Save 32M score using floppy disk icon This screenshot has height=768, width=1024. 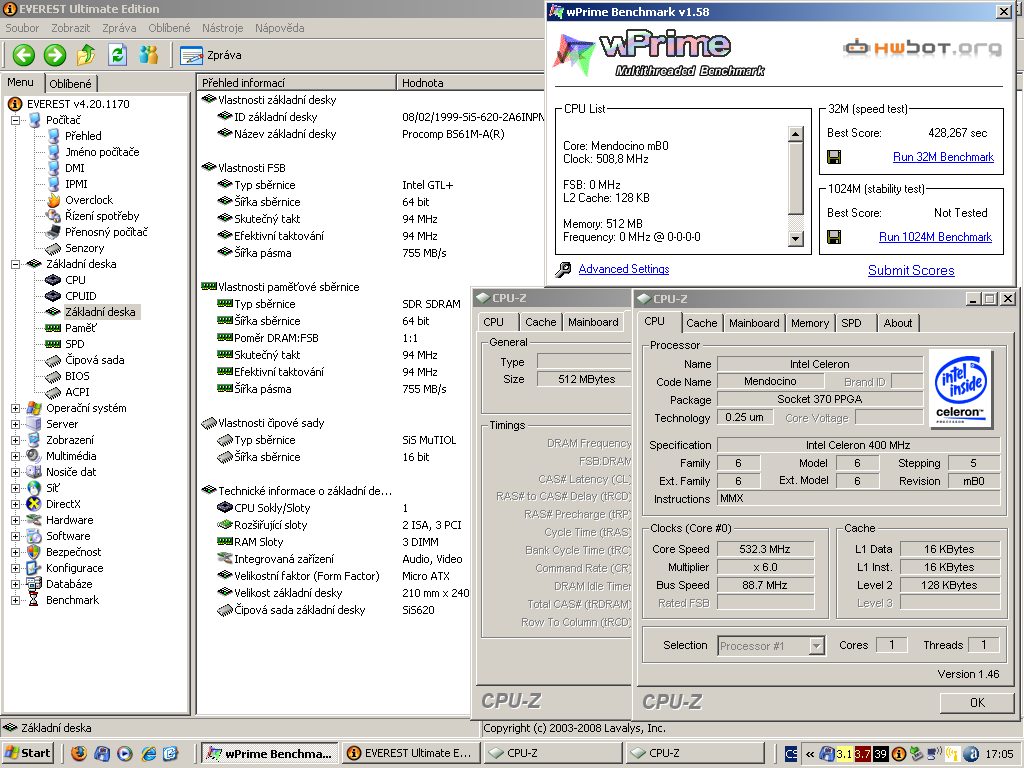coord(834,157)
